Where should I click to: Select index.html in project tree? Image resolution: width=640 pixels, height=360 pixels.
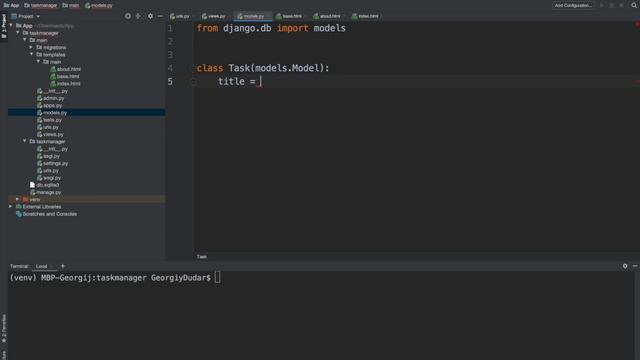coord(69,84)
